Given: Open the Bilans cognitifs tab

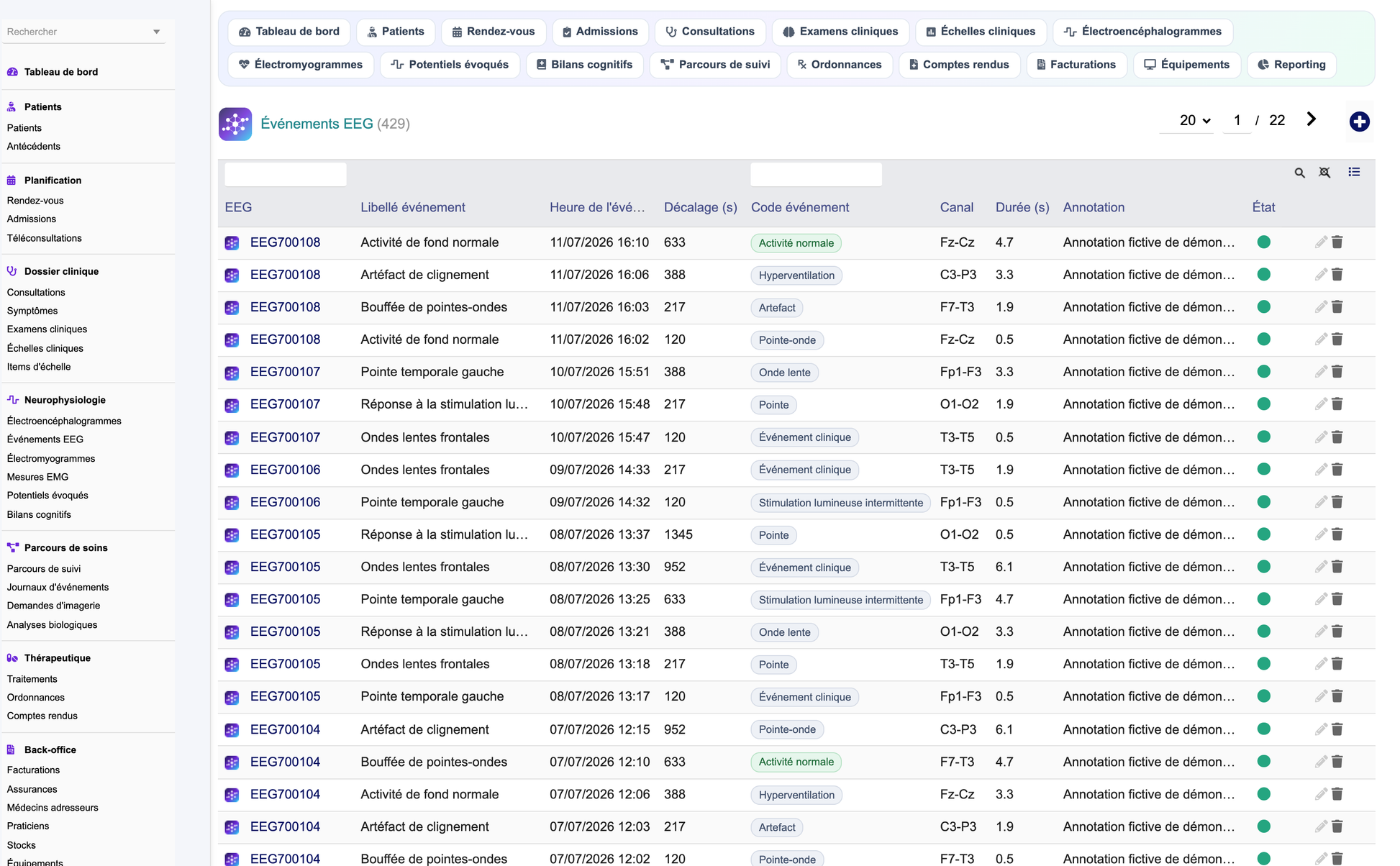Looking at the screenshot, I should pos(584,65).
